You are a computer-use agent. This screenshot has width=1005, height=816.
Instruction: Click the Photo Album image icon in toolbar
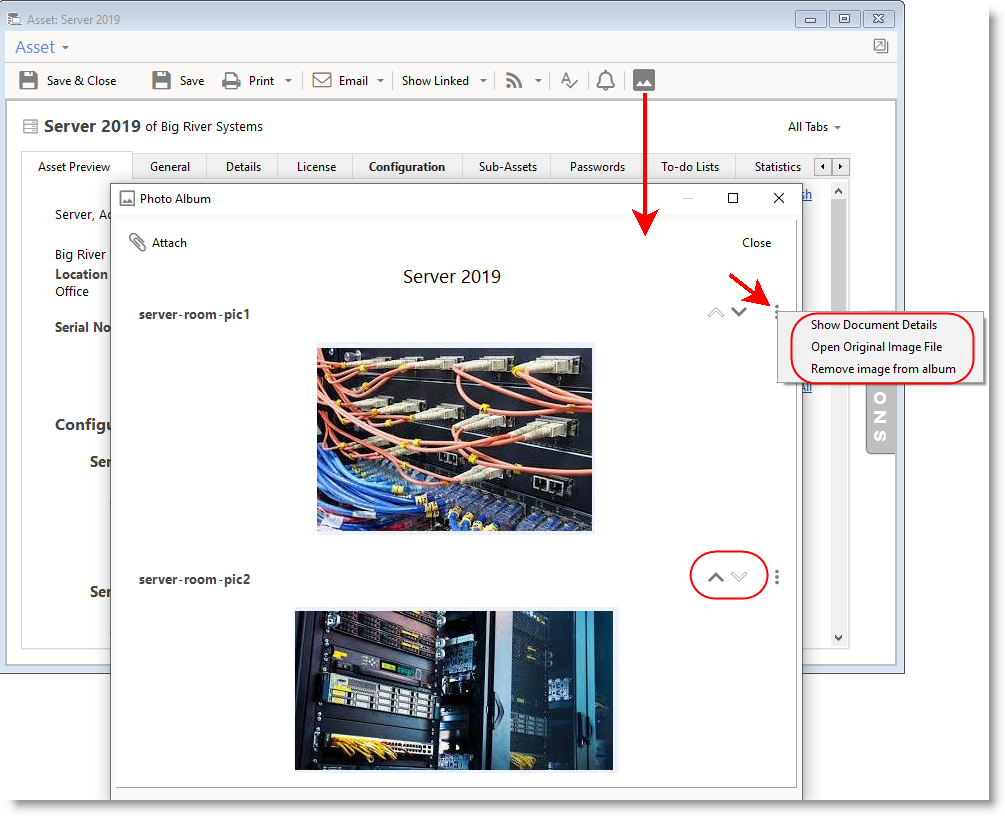644,81
